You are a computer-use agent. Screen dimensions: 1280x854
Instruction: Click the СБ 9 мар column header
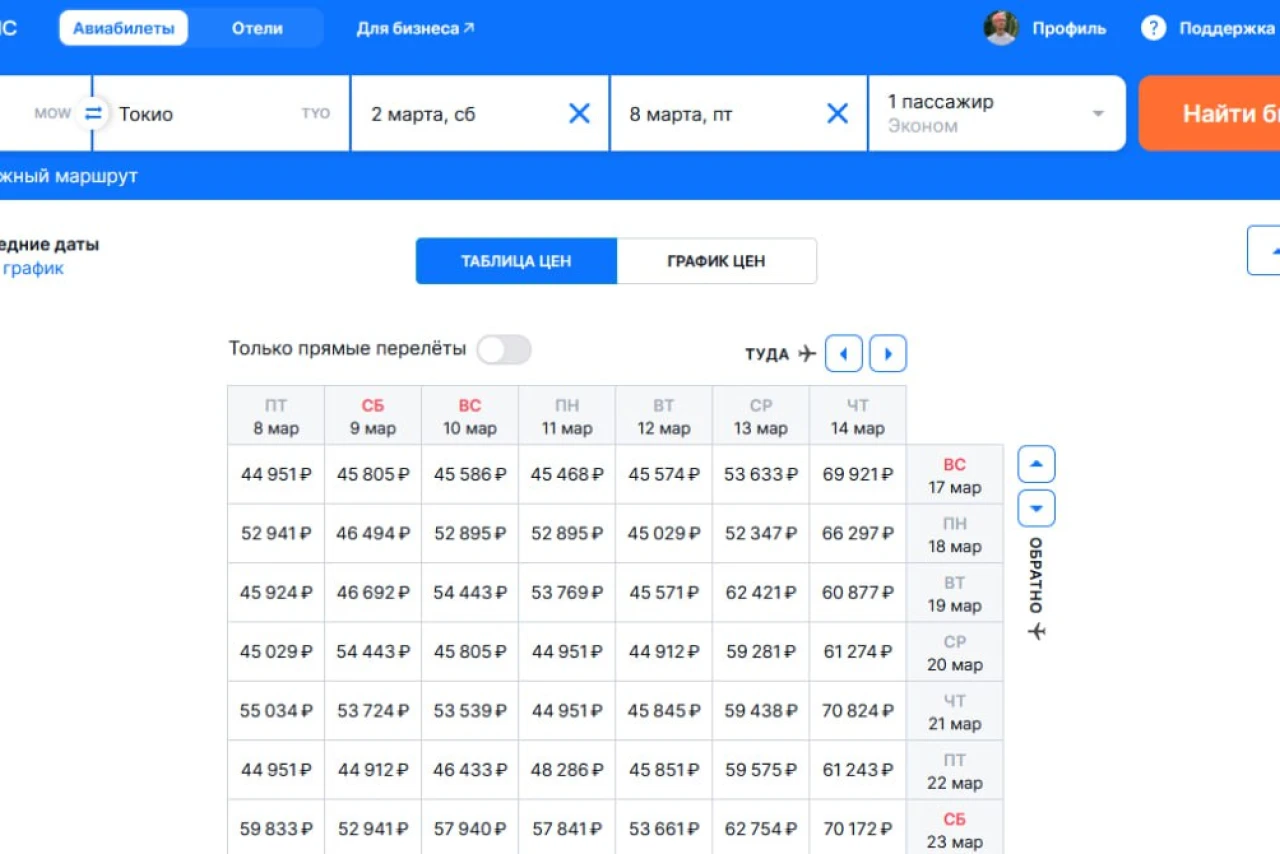(373, 416)
